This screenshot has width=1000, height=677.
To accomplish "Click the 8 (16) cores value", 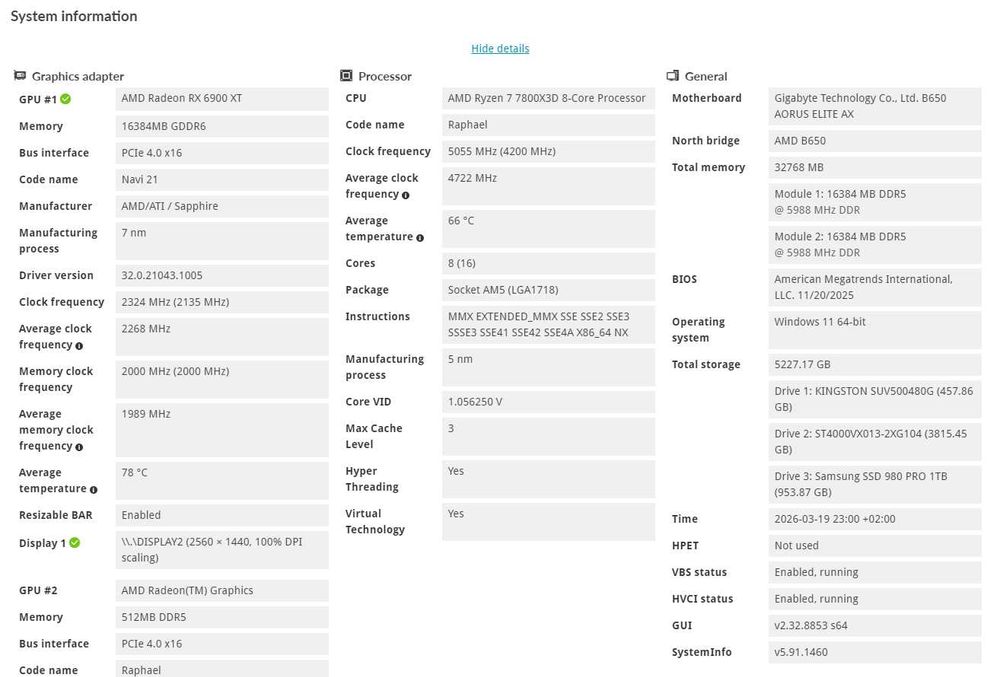I will point(548,263).
